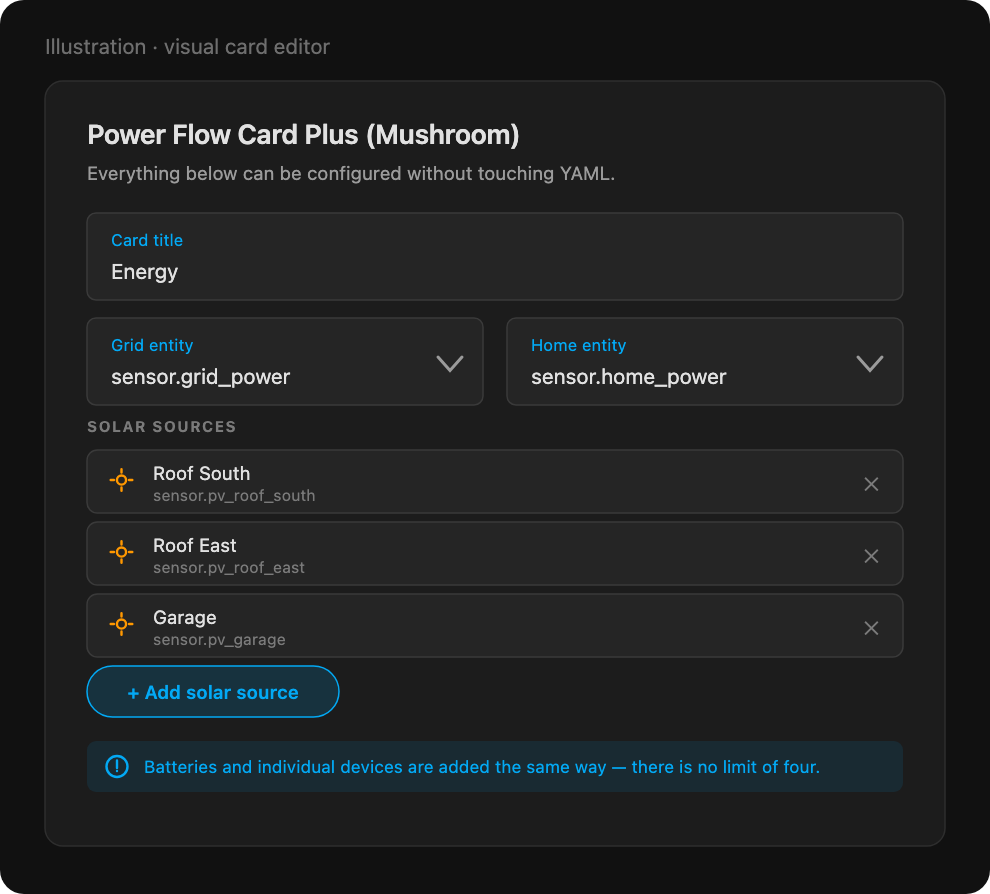Select the Garage source name
The image size is (990, 894).
[185, 617]
